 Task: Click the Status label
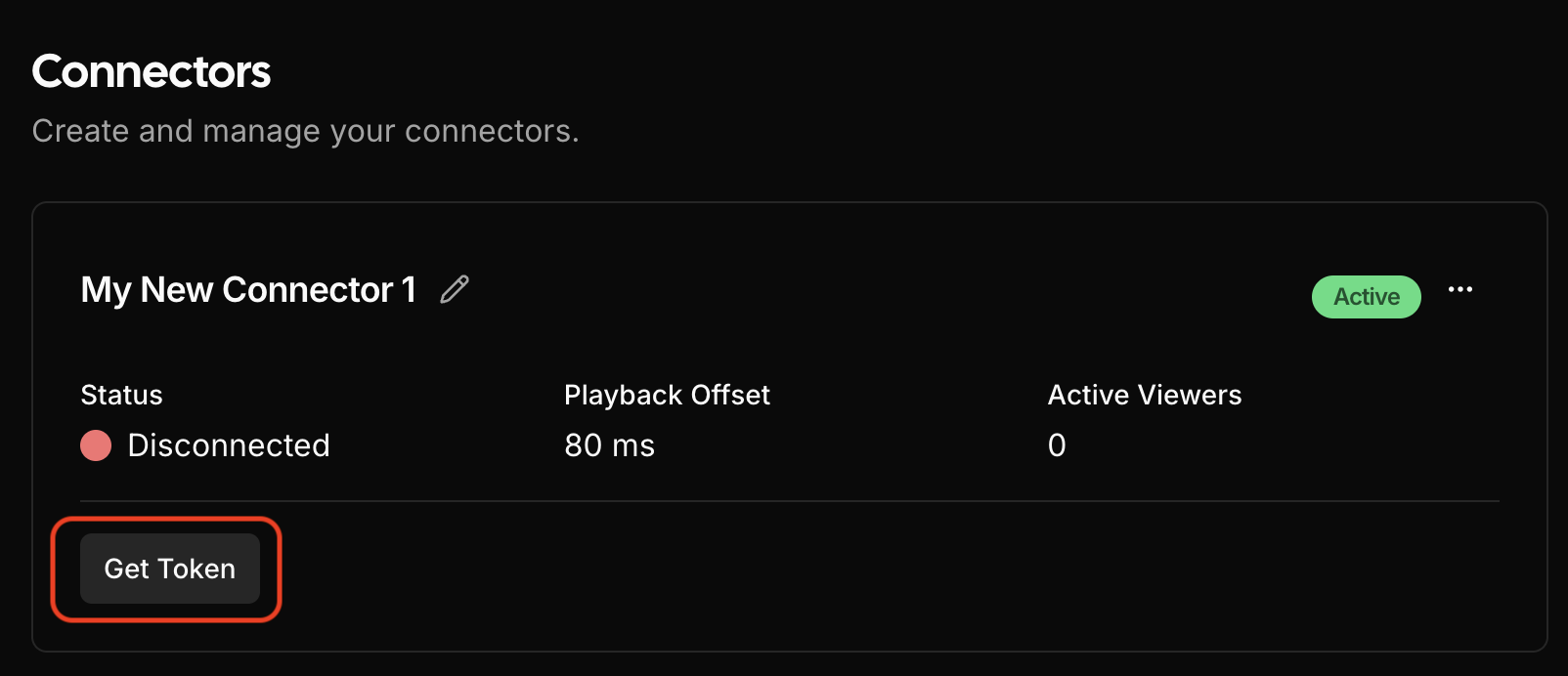pos(121,395)
